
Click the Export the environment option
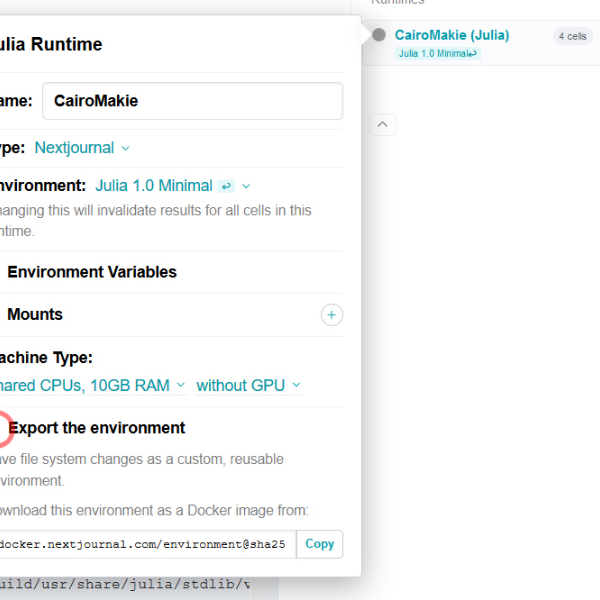click(x=96, y=428)
